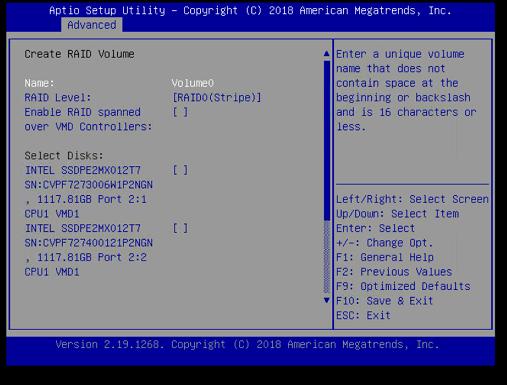Screen dimensions: 507x385
Task: Click the F2: Previous Values hint
Action: (x=394, y=272)
